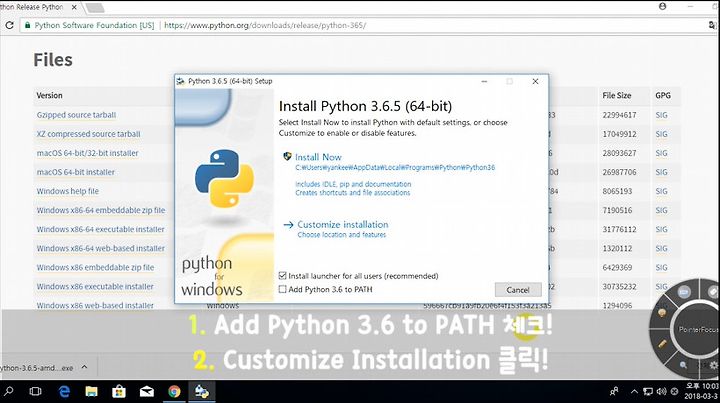
Task: Click Cancel in the setup dialog
Action: pyautogui.click(x=518, y=290)
